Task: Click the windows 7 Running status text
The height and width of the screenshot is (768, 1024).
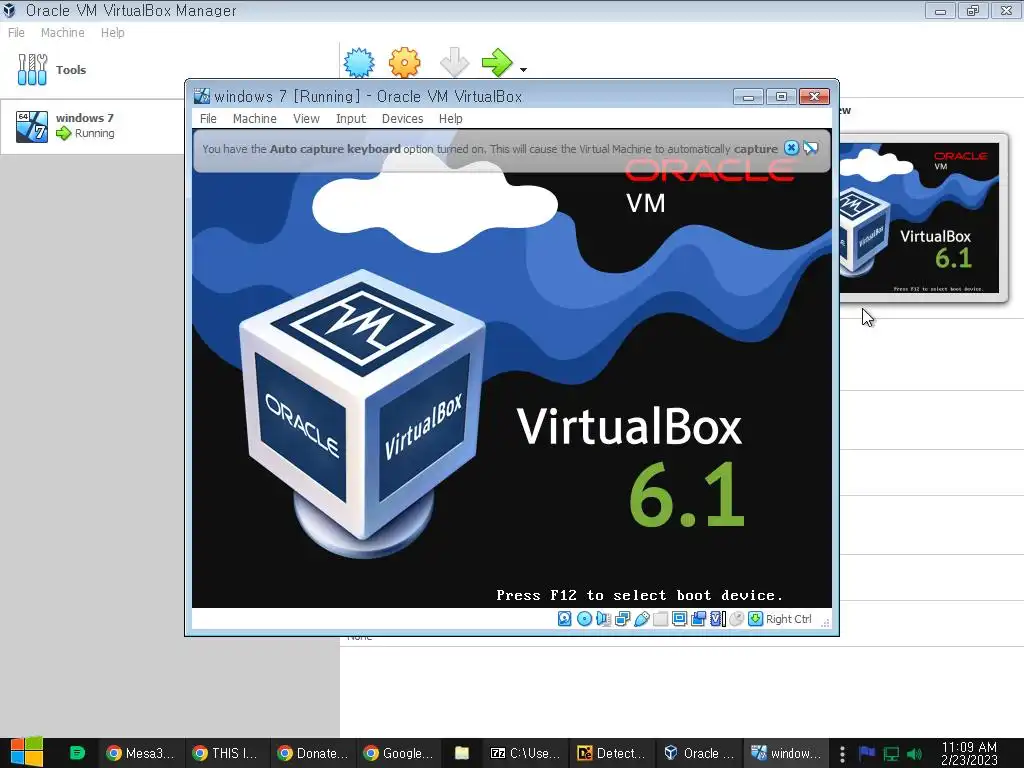Action: (94, 133)
